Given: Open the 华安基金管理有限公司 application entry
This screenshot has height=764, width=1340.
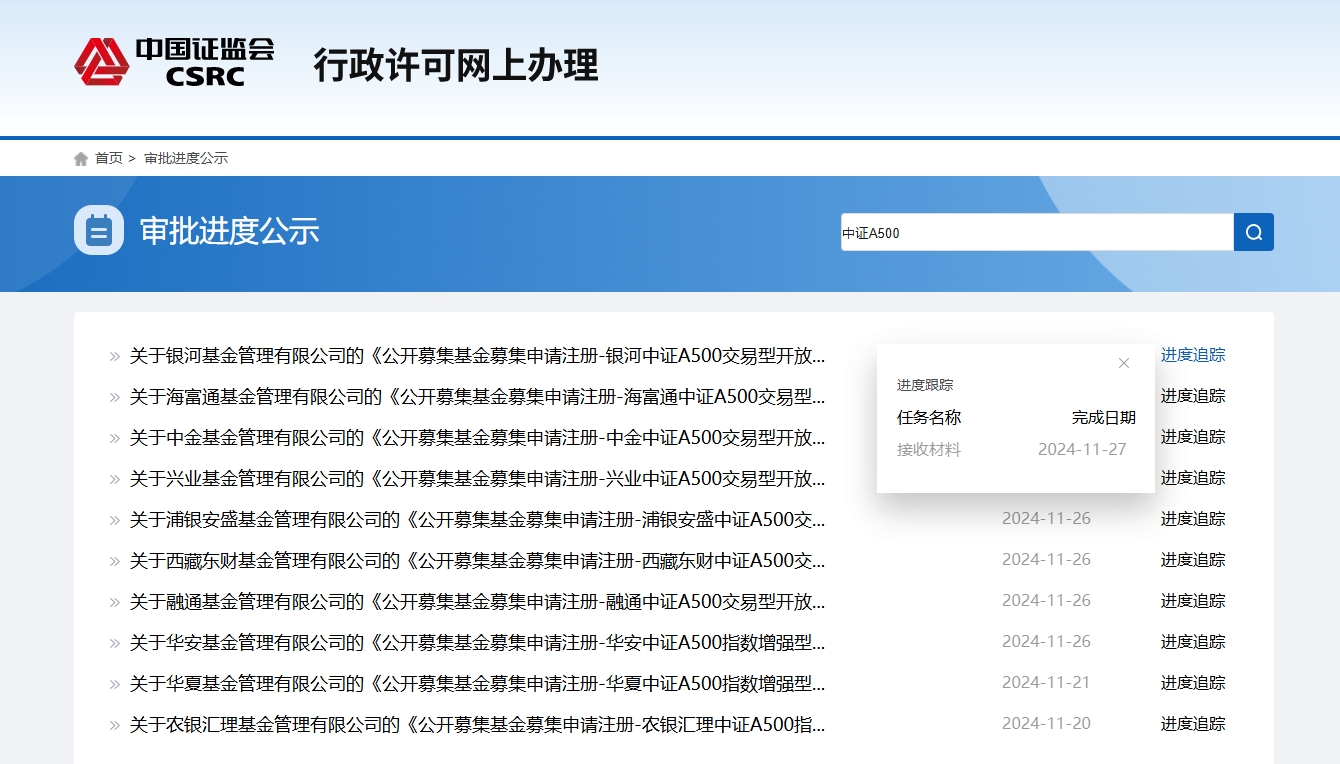Looking at the screenshot, I should [x=478, y=643].
